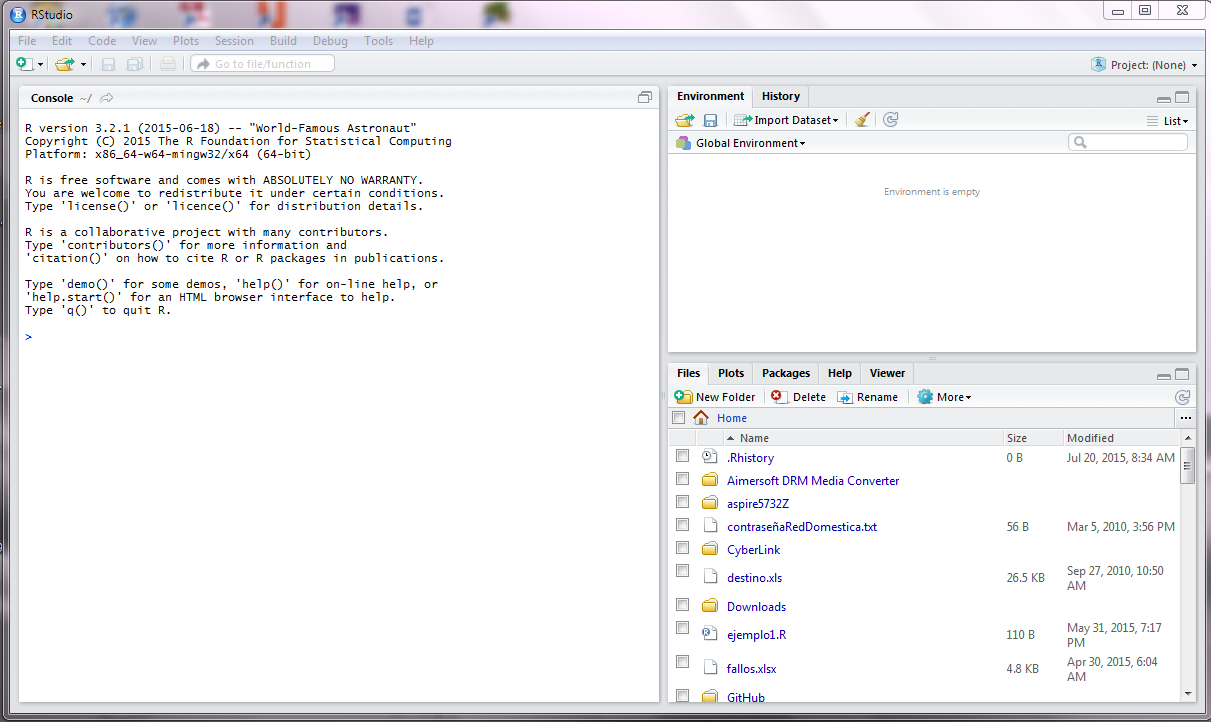
Task: Open the List view dropdown
Action: point(1167,121)
